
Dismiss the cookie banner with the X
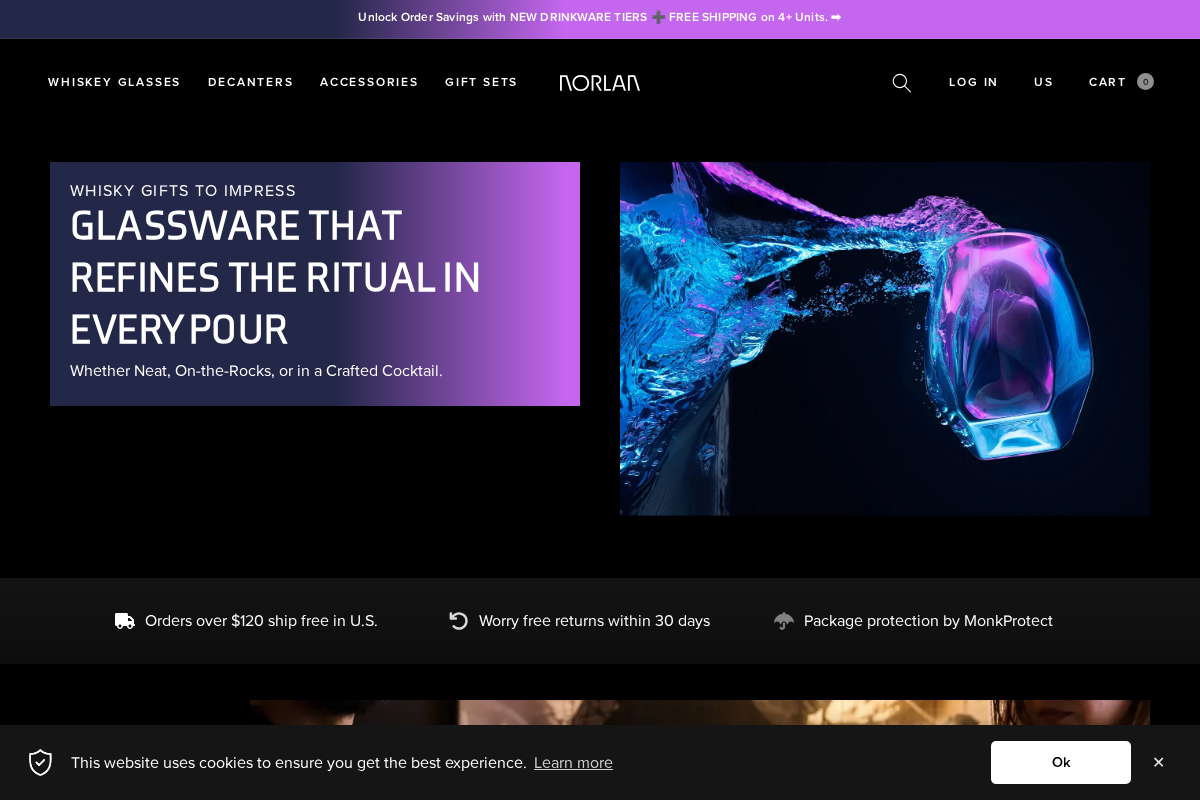(1158, 762)
